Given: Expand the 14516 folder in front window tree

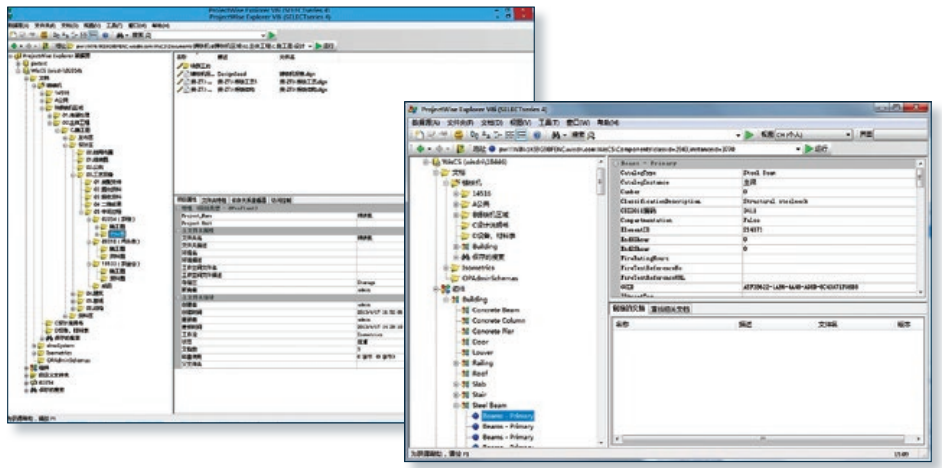Looking at the screenshot, I should 456,193.
